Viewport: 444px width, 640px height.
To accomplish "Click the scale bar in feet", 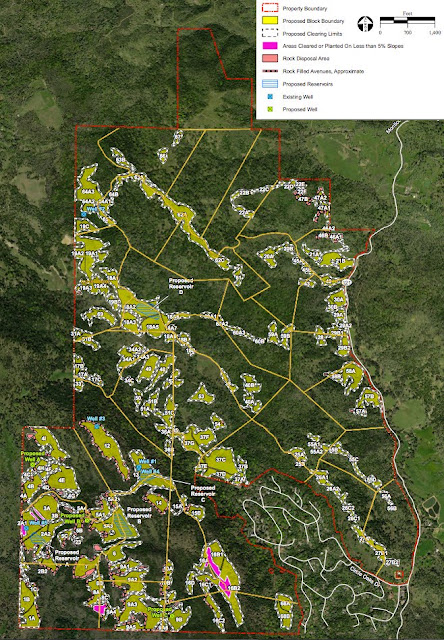I will pyautogui.click(x=407, y=20).
